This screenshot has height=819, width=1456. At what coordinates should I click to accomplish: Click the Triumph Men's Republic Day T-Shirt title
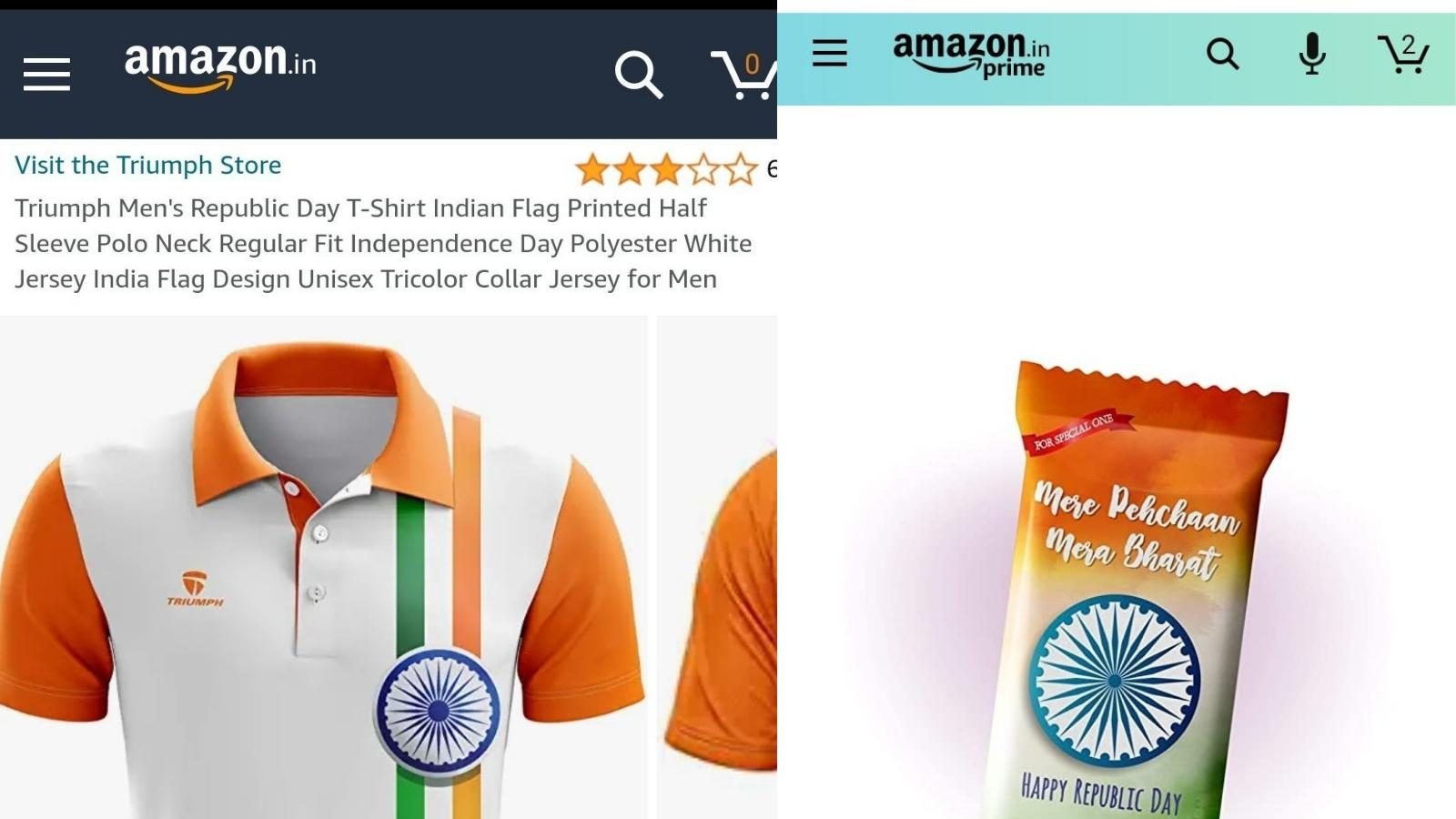383,243
